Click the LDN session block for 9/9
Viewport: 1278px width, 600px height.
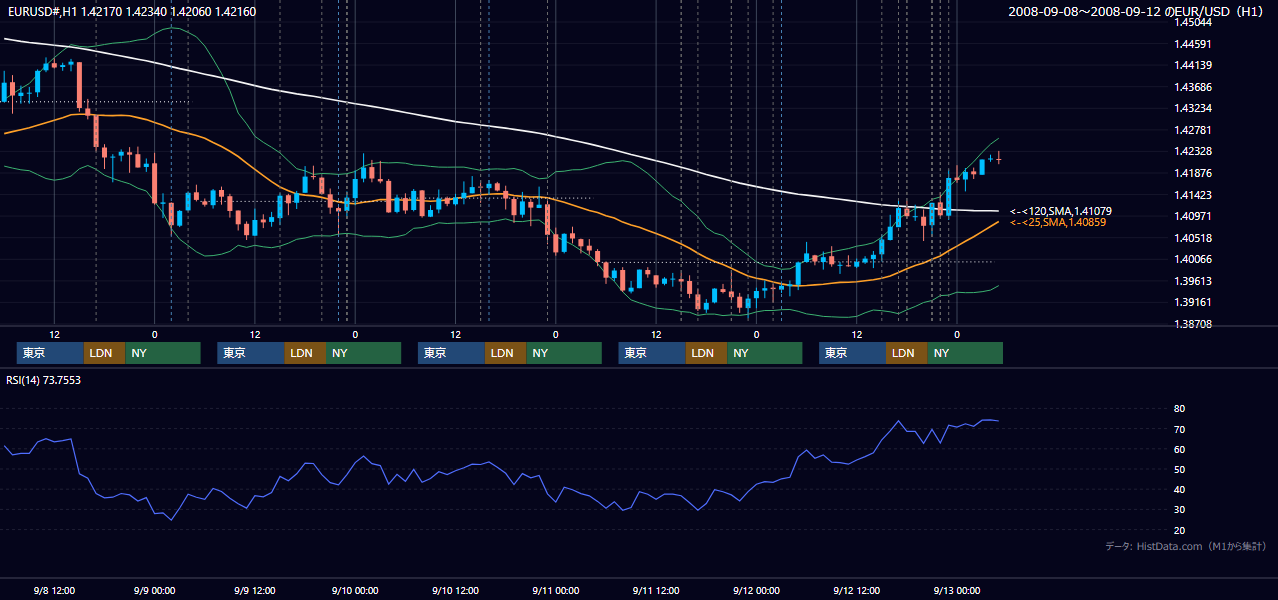click(305, 353)
